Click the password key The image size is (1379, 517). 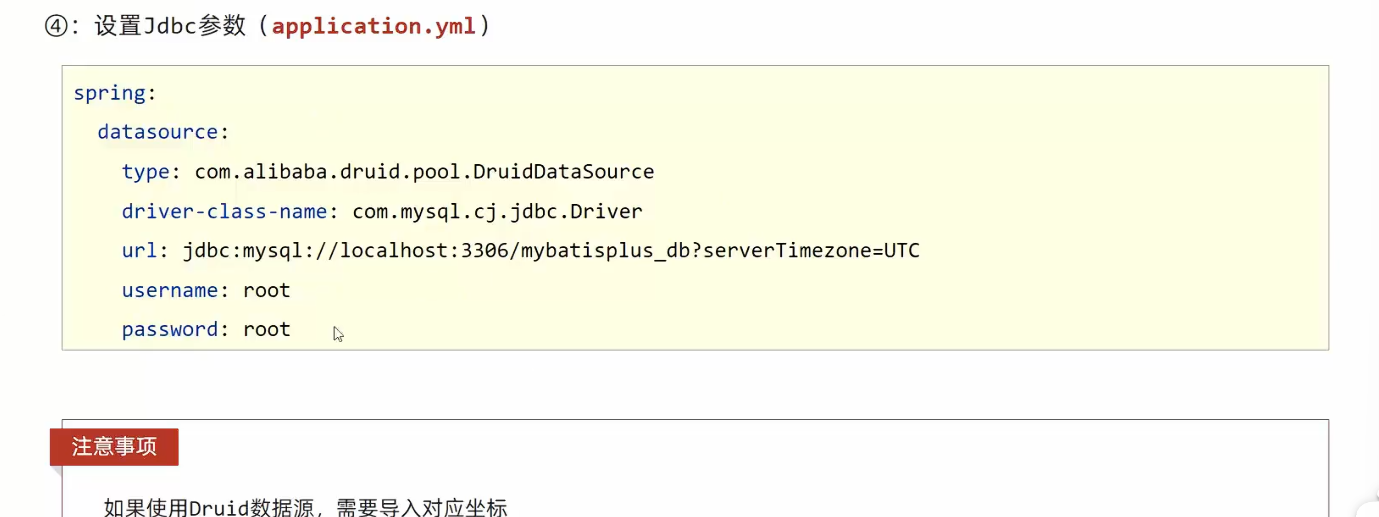pos(170,330)
